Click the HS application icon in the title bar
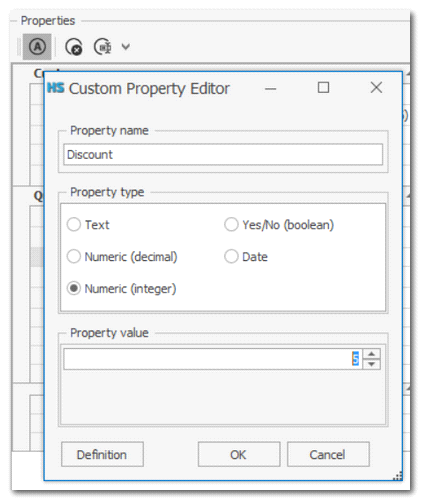Screen dimensions: 421x501 [x=55, y=88]
